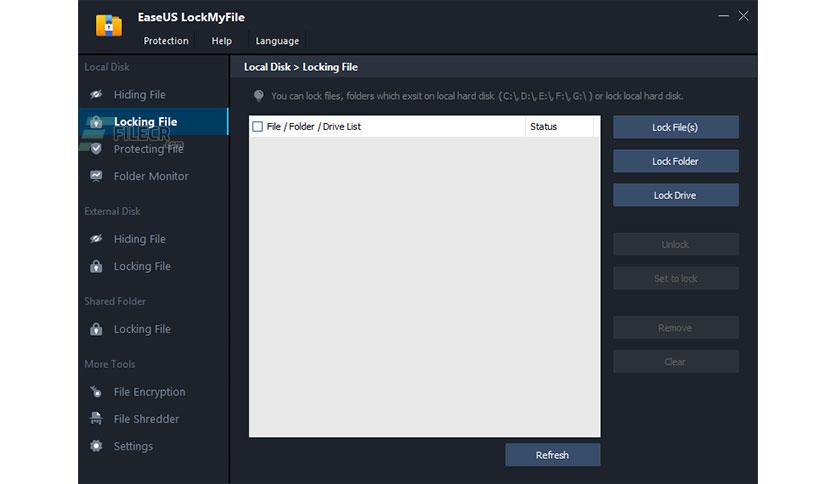Click the Lock Folder button
Image resolution: width=836 pixels, height=484 pixels.
coord(676,161)
